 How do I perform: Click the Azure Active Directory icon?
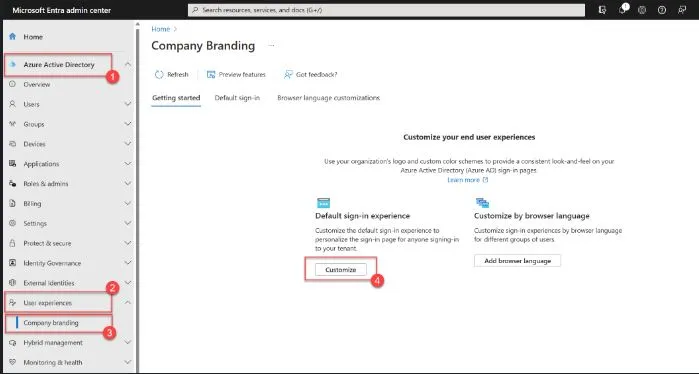tap(12, 65)
